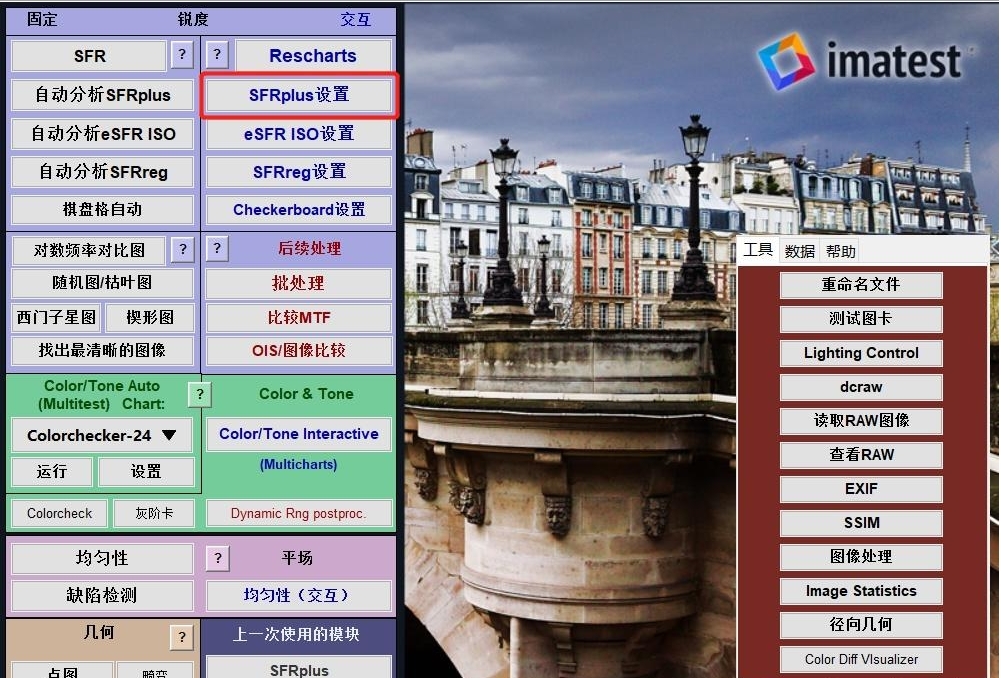Open the 批处理 module
The height and width of the screenshot is (678, 1001).
coord(299,283)
